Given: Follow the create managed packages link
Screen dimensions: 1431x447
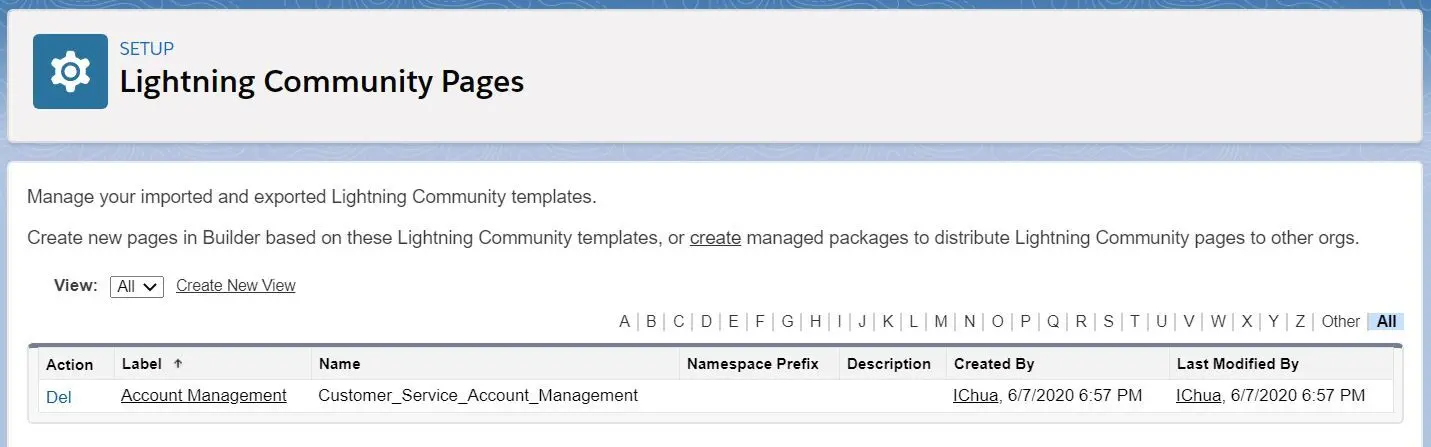Looking at the screenshot, I should click(715, 239).
